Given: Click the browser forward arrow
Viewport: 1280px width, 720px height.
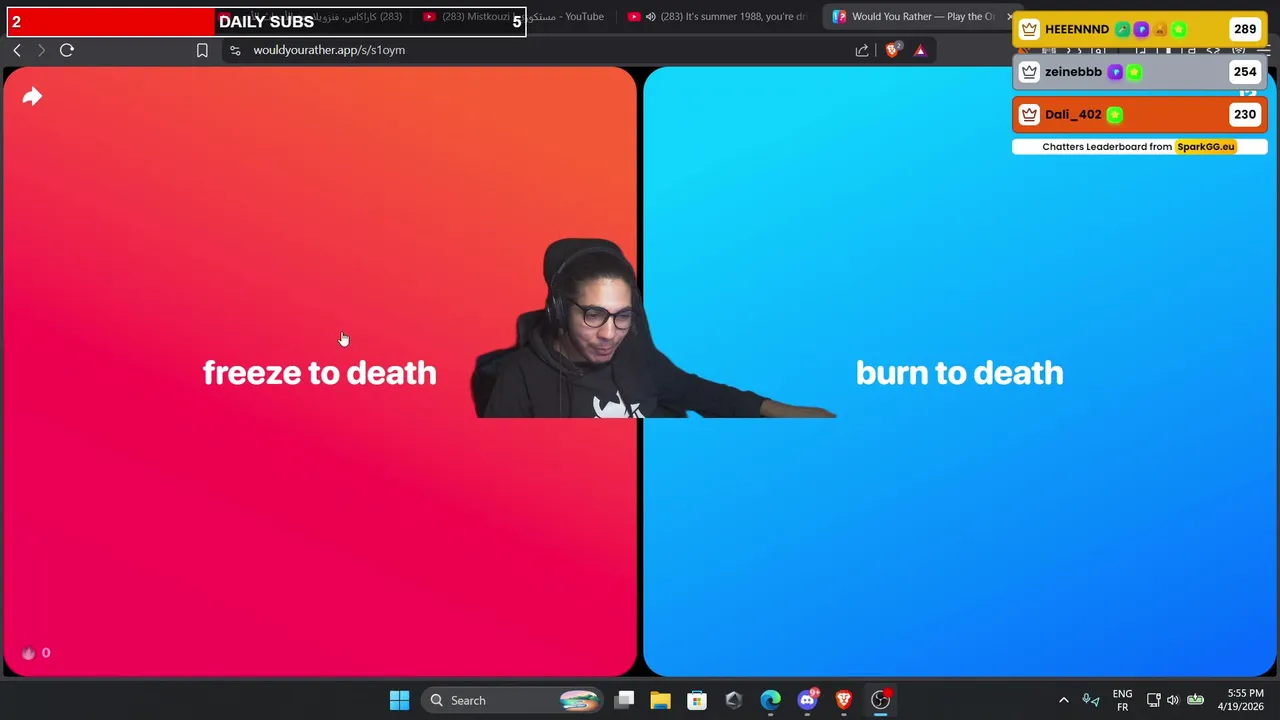Looking at the screenshot, I should [x=41, y=50].
